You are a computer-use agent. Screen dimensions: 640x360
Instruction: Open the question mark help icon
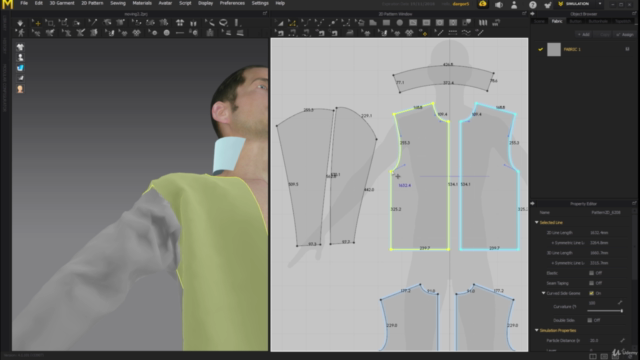click(x=533, y=4)
